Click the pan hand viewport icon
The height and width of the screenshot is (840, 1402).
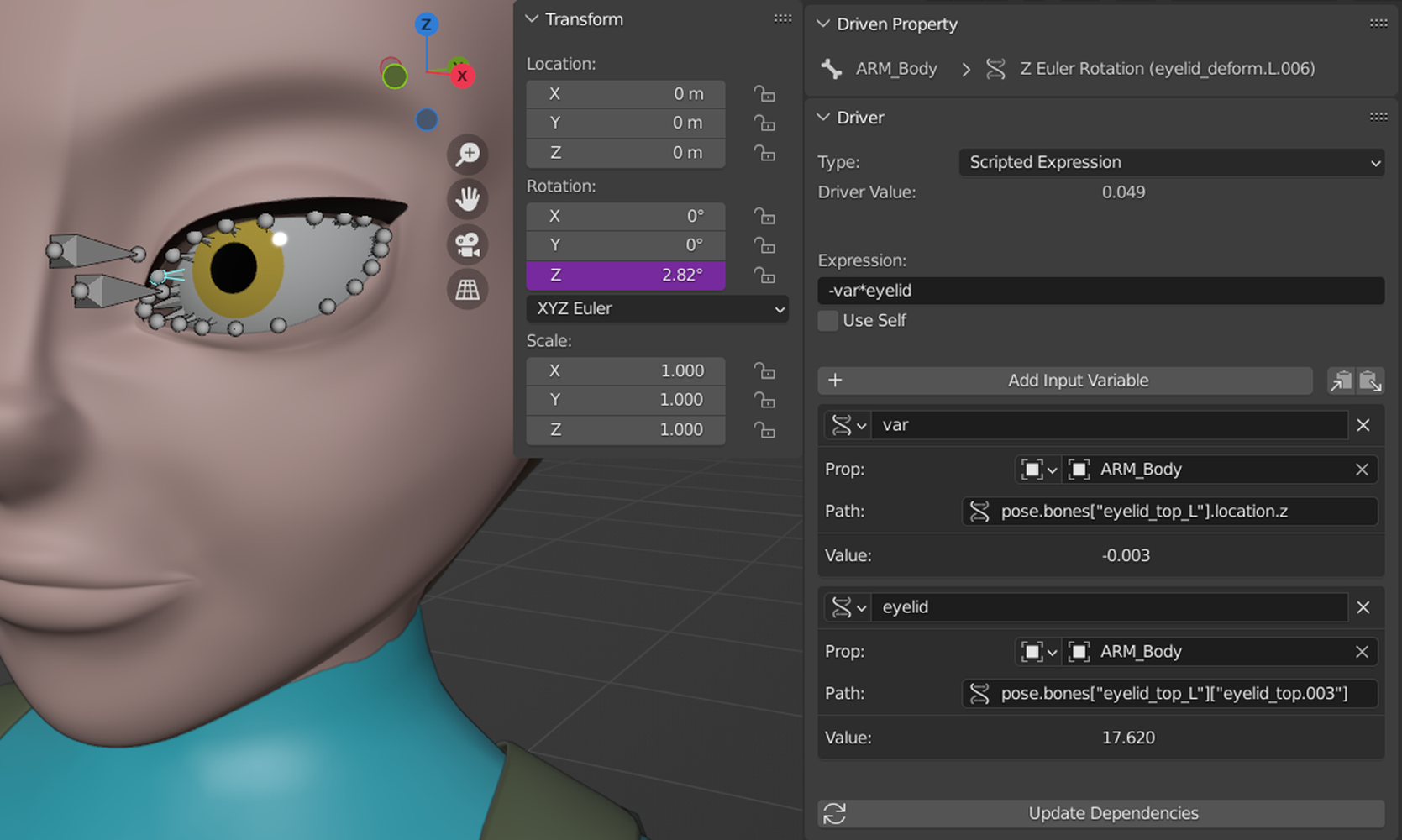coord(467,199)
